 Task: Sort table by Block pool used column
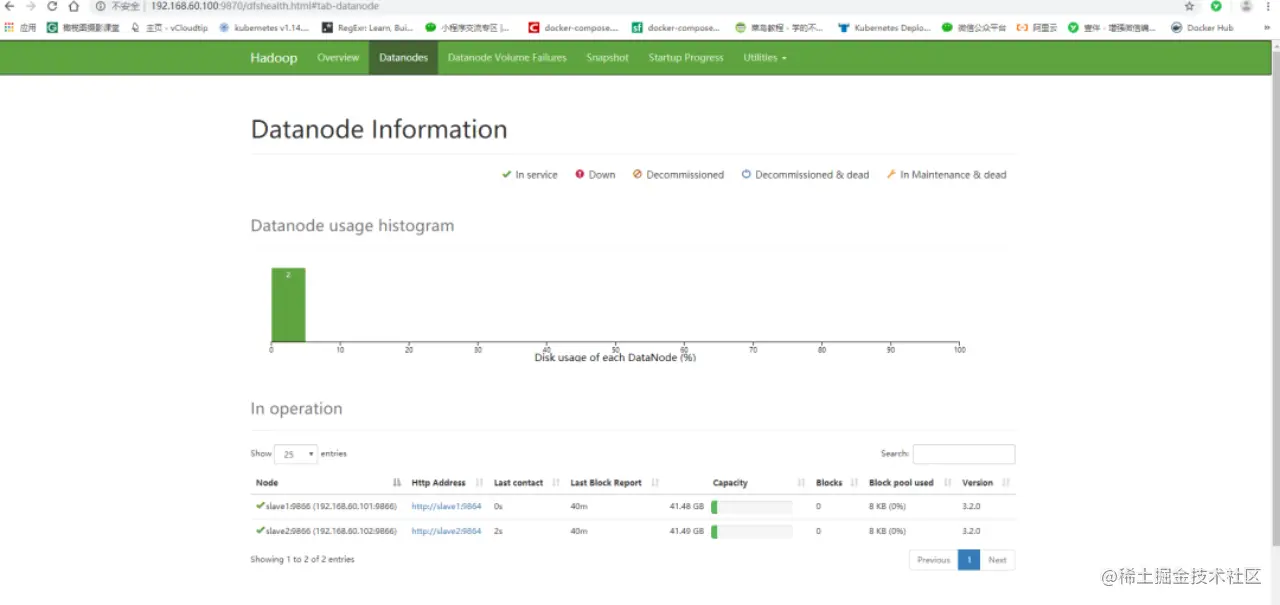click(909, 483)
